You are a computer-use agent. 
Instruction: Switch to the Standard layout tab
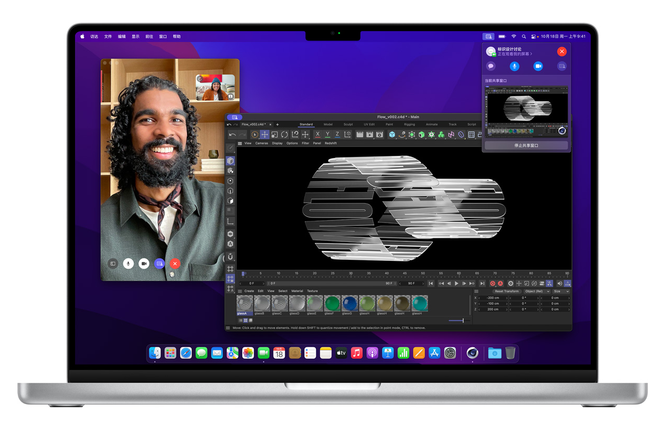click(306, 124)
